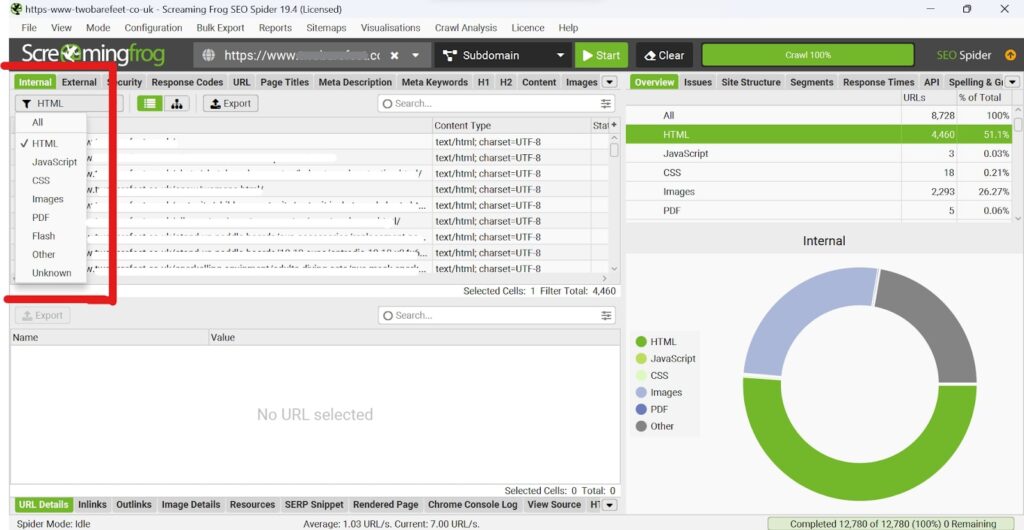The image size is (1024, 530).
Task: Open the Page Titles tab
Action: click(x=283, y=82)
